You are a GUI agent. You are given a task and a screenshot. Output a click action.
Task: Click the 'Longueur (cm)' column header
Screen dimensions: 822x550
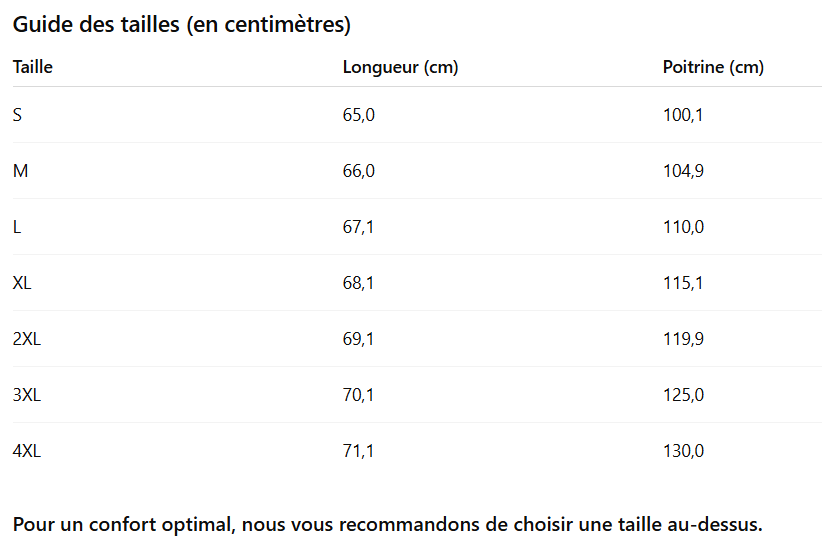coord(400,68)
